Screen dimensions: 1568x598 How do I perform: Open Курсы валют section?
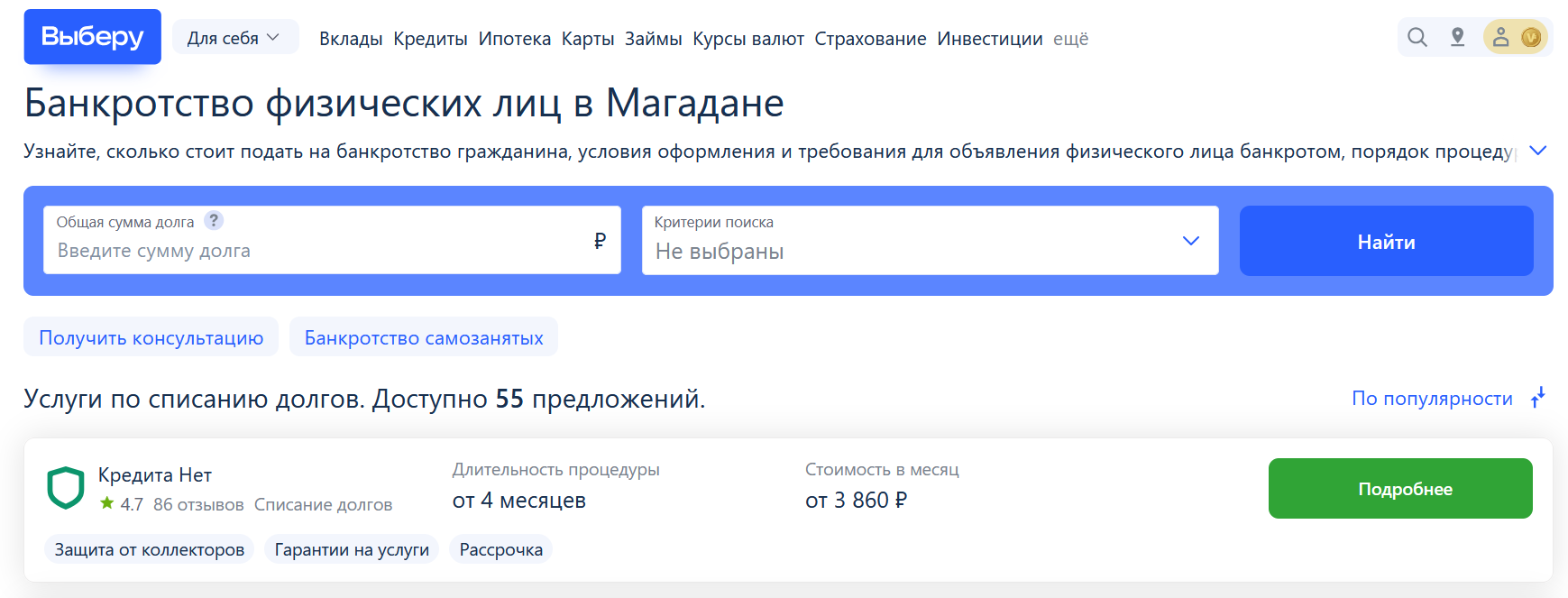[x=748, y=39]
